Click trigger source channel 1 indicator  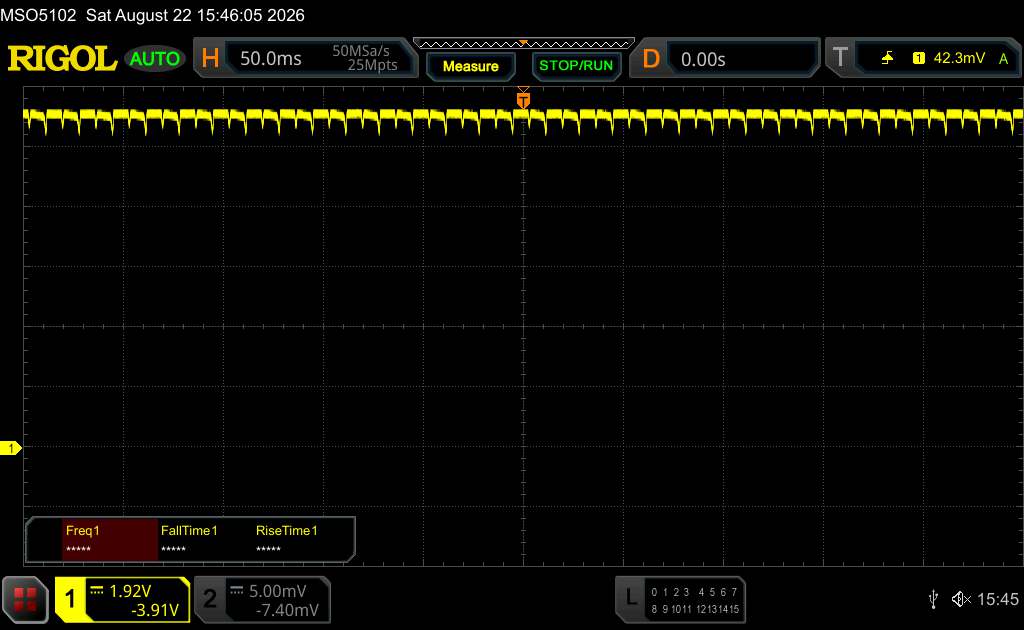[x=919, y=58]
